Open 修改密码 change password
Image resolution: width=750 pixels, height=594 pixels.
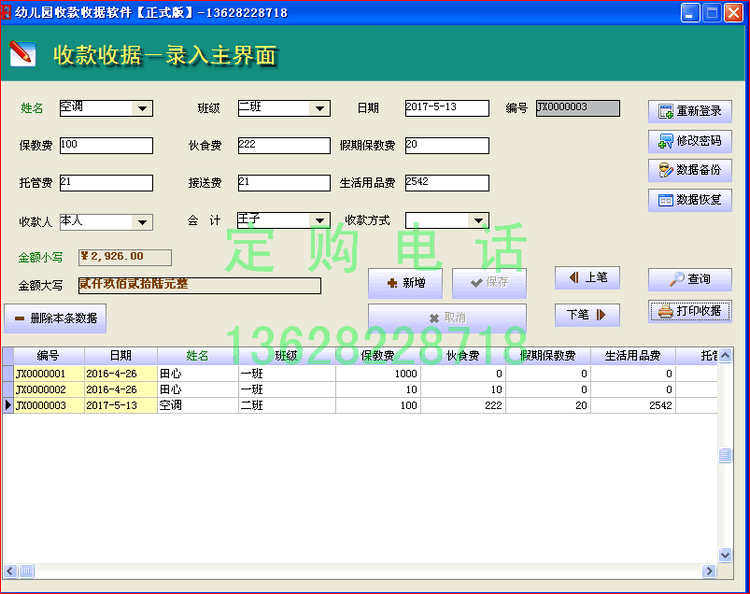pos(690,141)
